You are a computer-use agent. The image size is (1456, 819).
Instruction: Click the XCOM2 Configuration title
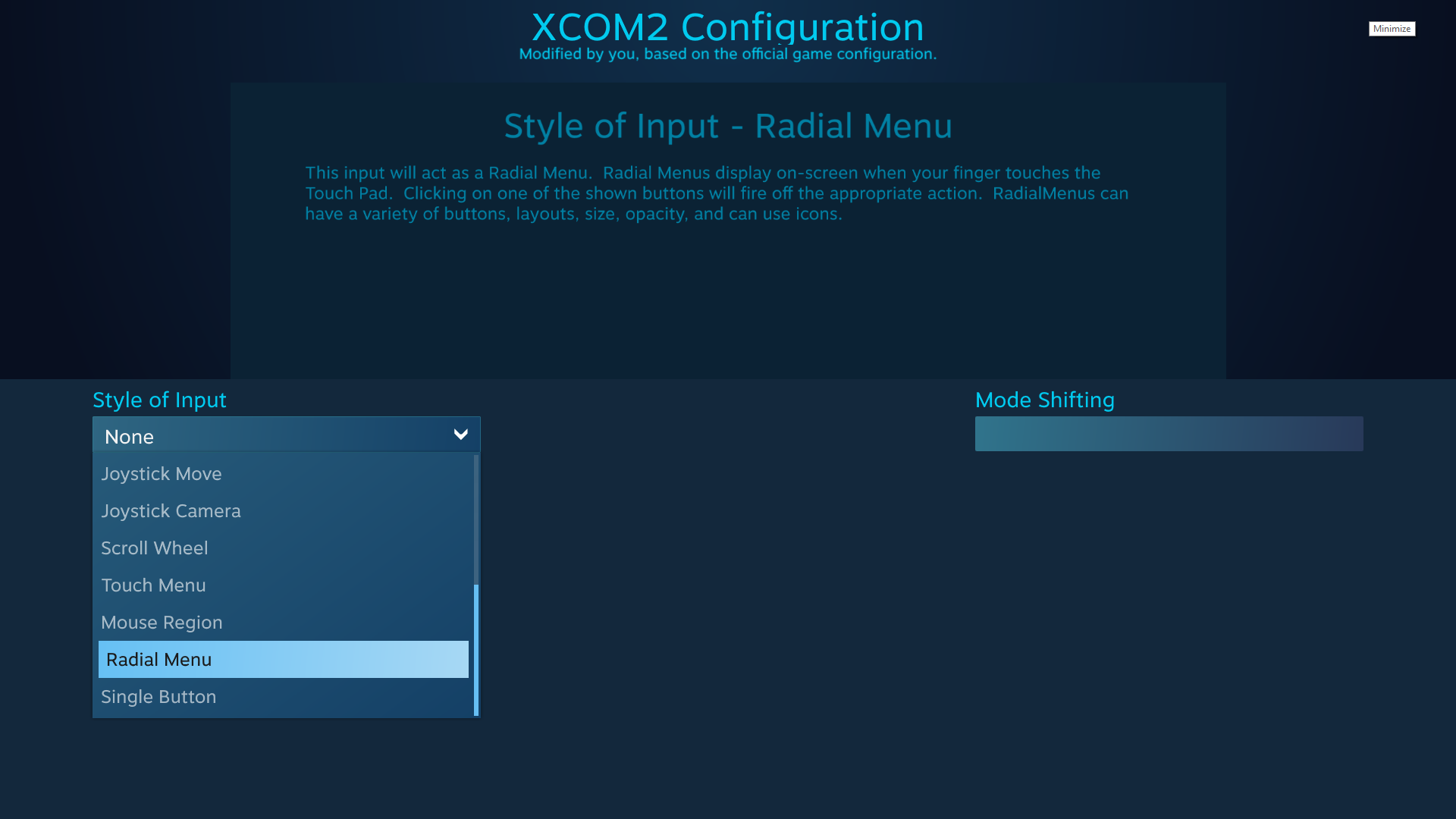point(728,26)
